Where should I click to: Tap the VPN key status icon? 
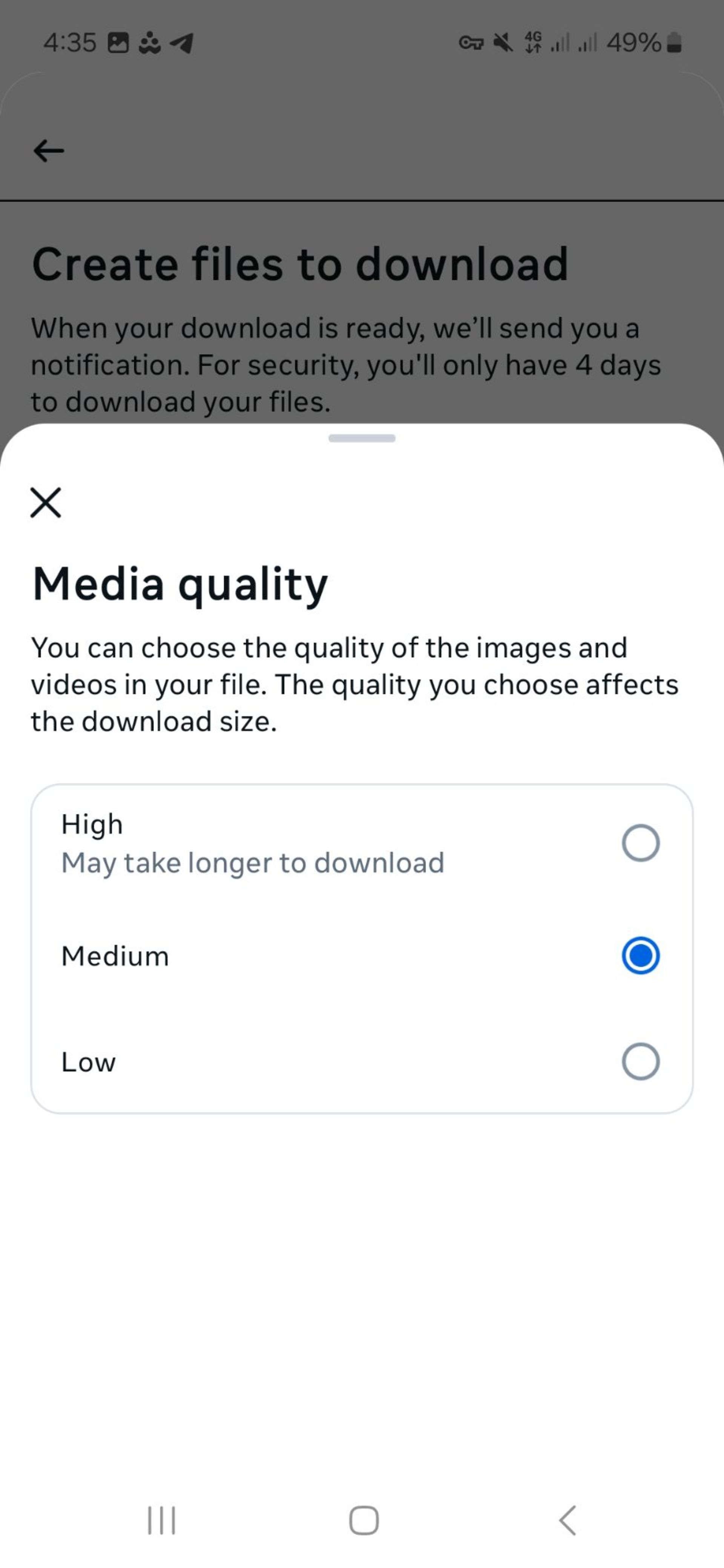(x=471, y=43)
